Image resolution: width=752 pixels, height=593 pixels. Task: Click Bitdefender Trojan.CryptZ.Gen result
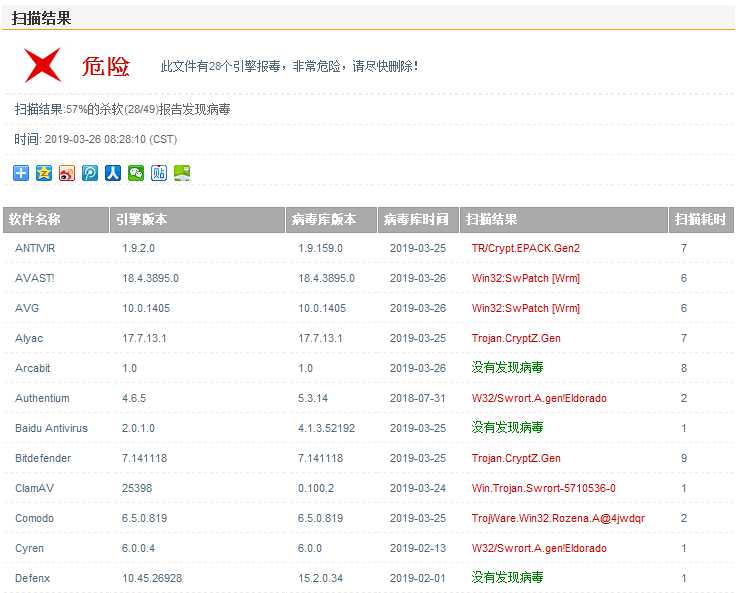pyautogui.click(x=516, y=458)
